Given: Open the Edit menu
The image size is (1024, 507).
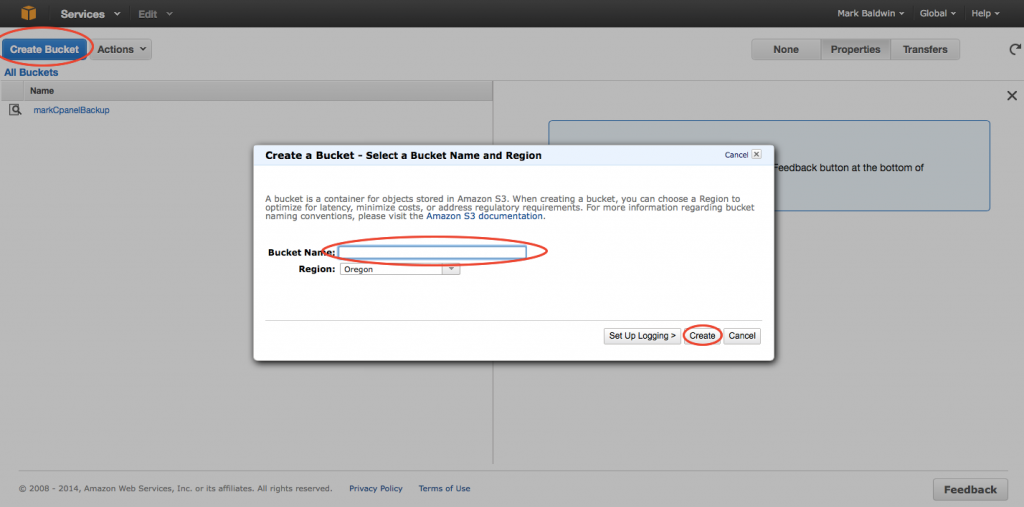Looking at the screenshot, I should pyautogui.click(x=155, y=14).
